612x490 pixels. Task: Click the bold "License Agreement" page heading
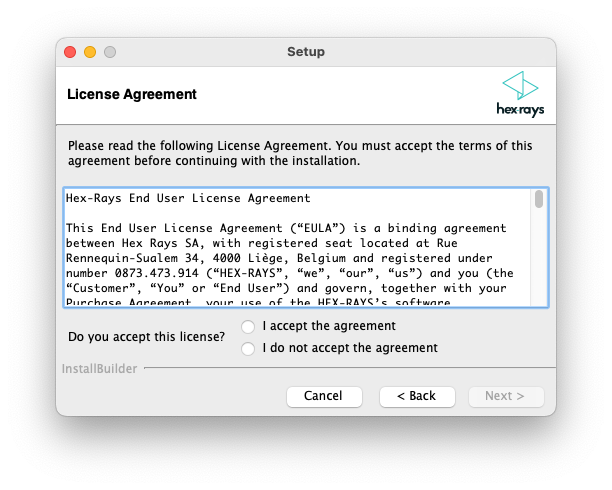132,95
